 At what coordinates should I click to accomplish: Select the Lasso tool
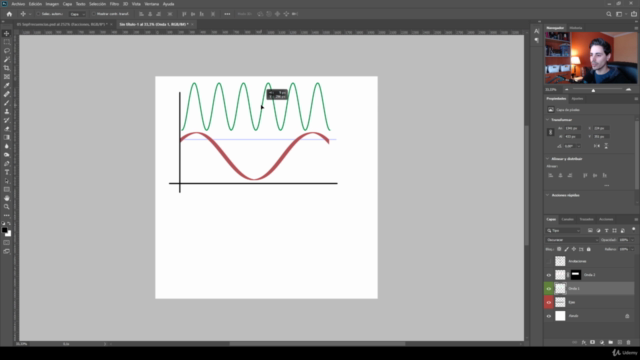coord(7,51)
